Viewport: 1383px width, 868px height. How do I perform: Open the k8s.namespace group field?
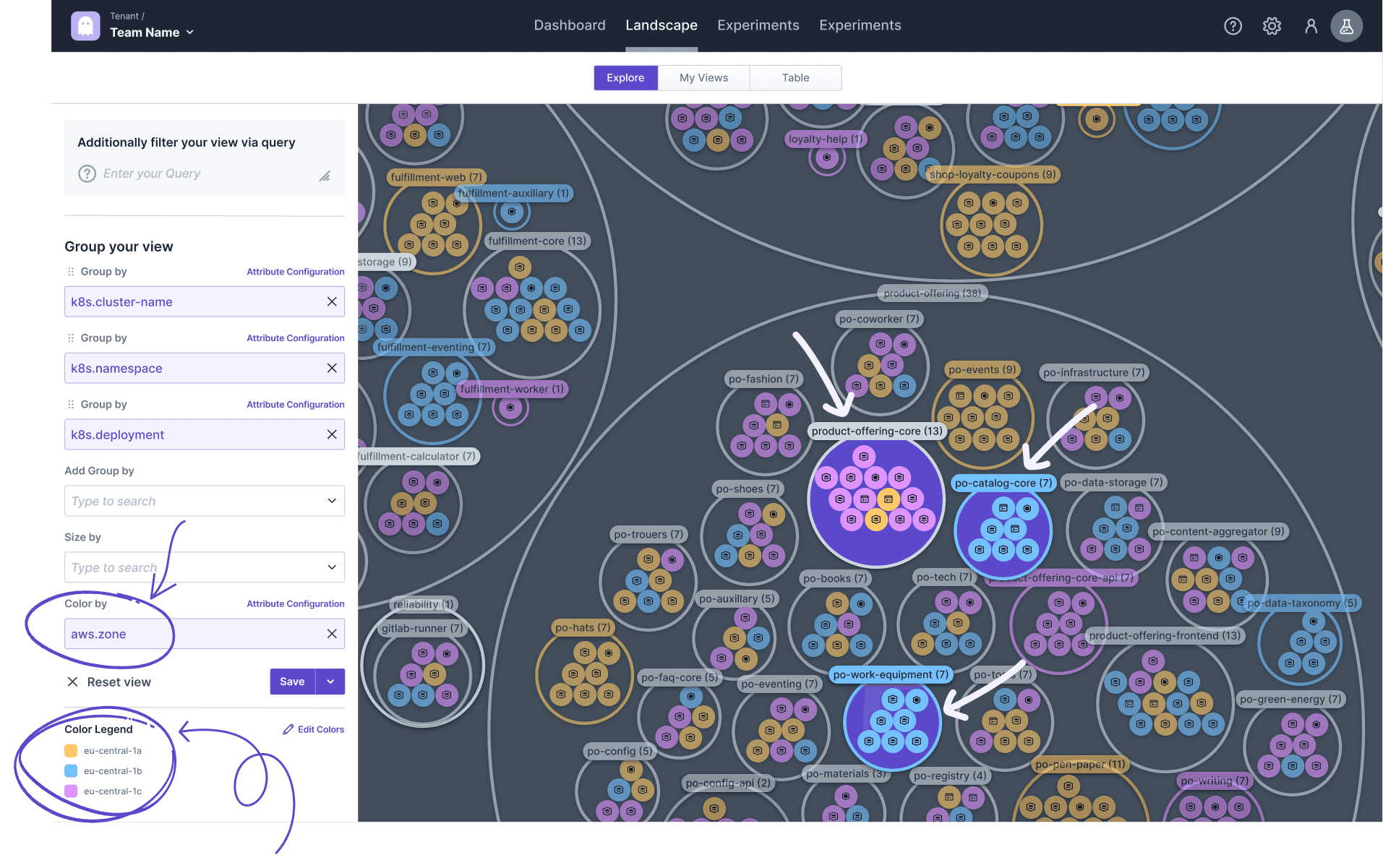(x=205, y=368)
